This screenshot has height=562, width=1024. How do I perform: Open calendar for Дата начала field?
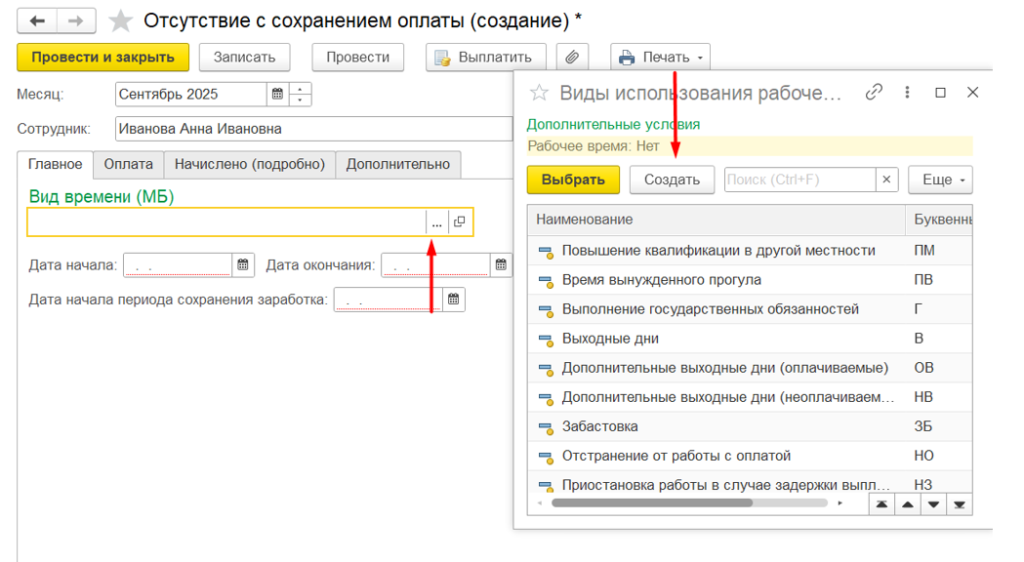pos(243,265)
